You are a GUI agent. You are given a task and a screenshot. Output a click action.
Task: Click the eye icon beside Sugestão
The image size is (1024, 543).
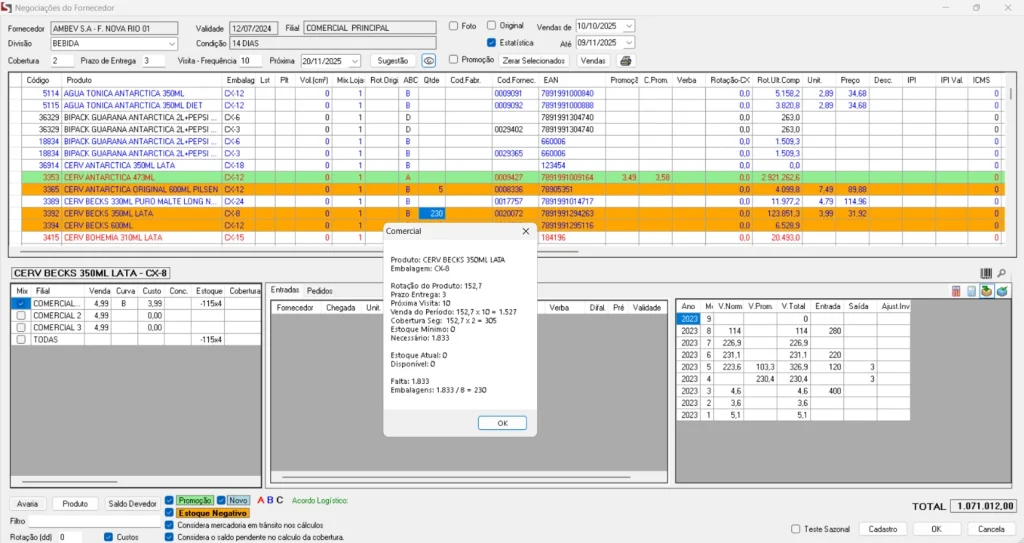(x=428, y=61)
